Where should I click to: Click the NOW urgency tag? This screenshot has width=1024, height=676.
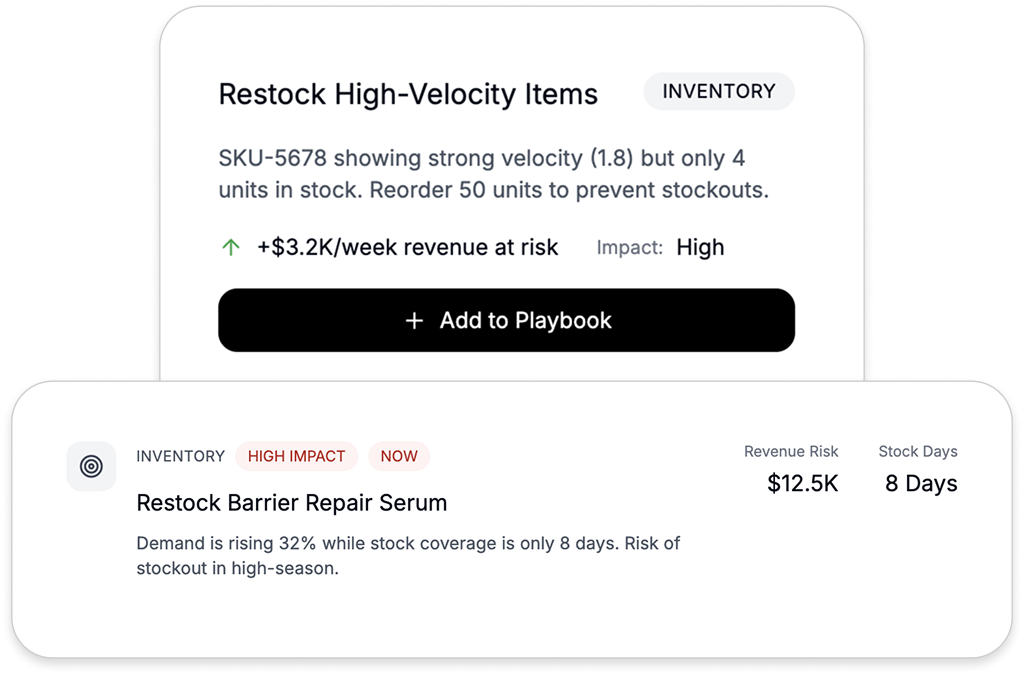click(398, 456)
